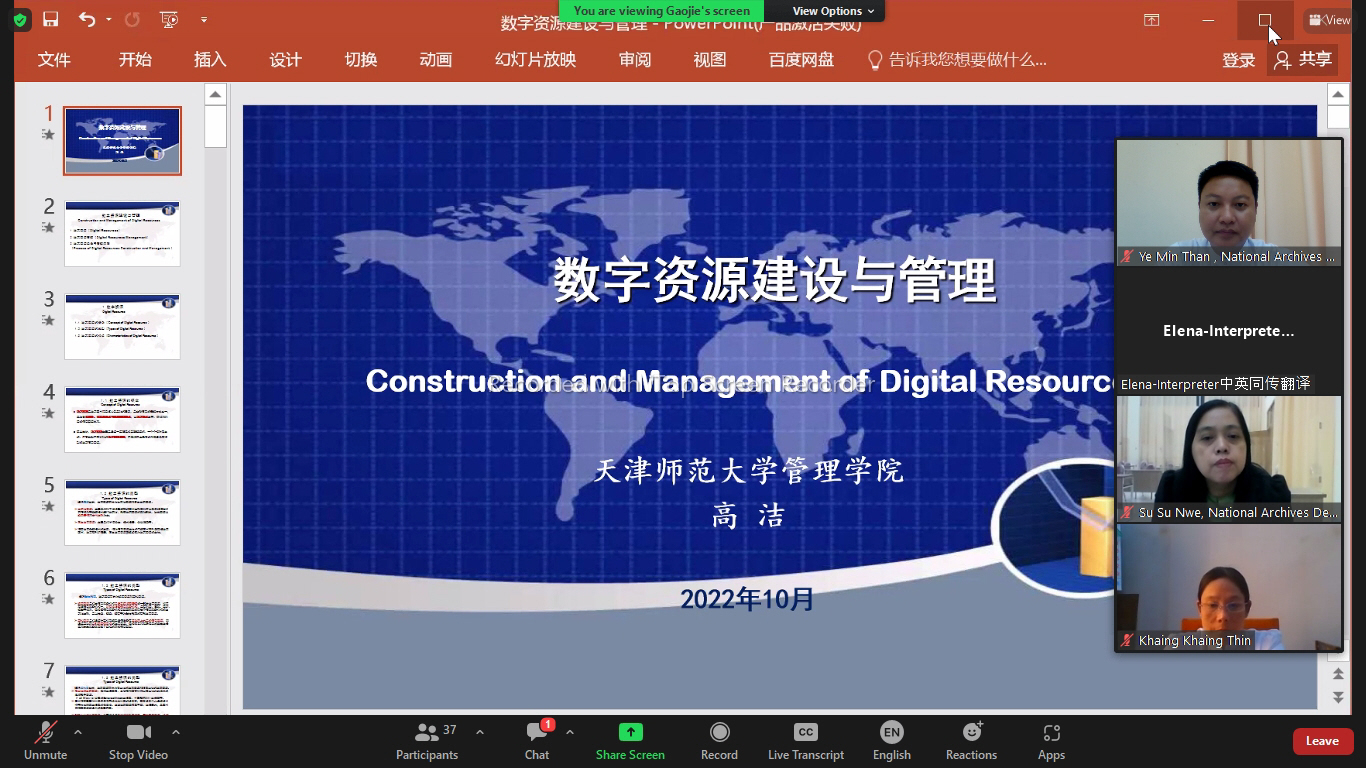
Task: Switch to the 设计 ribbon tab
Action: (285, 60)
